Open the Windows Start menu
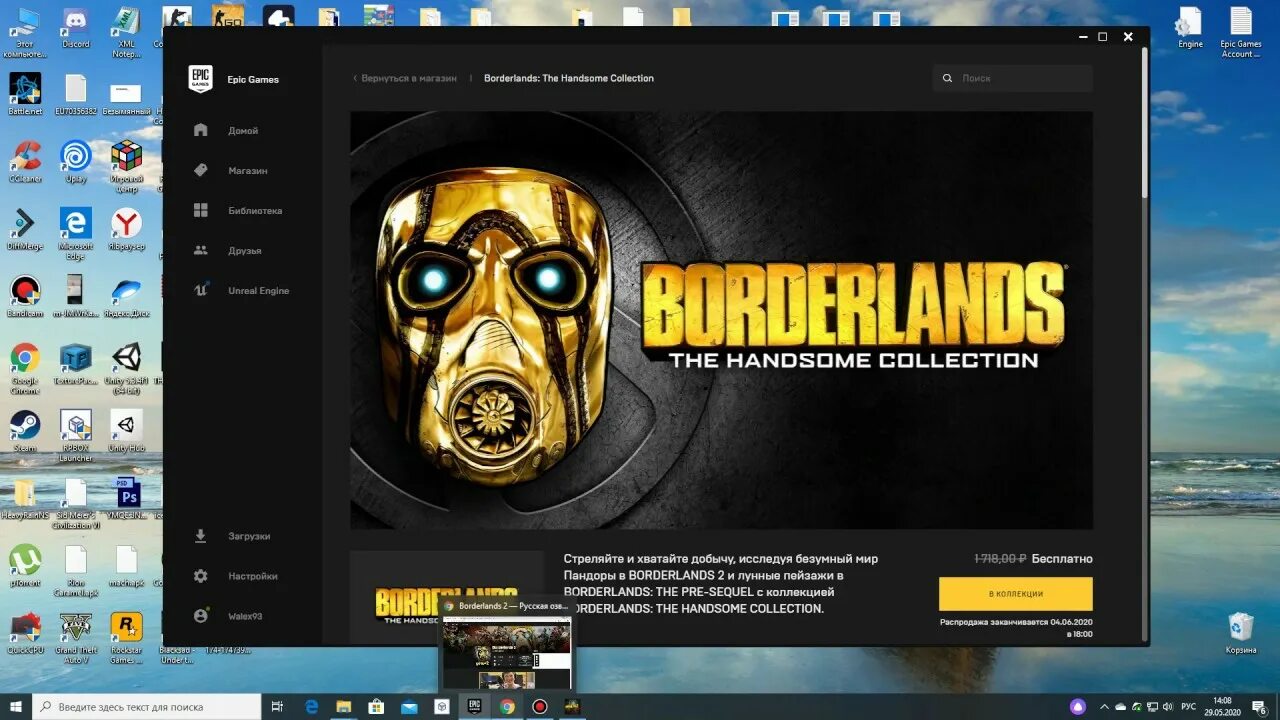Image resolution: width=1280 pixels, height=720 pixels. point(16,706)
